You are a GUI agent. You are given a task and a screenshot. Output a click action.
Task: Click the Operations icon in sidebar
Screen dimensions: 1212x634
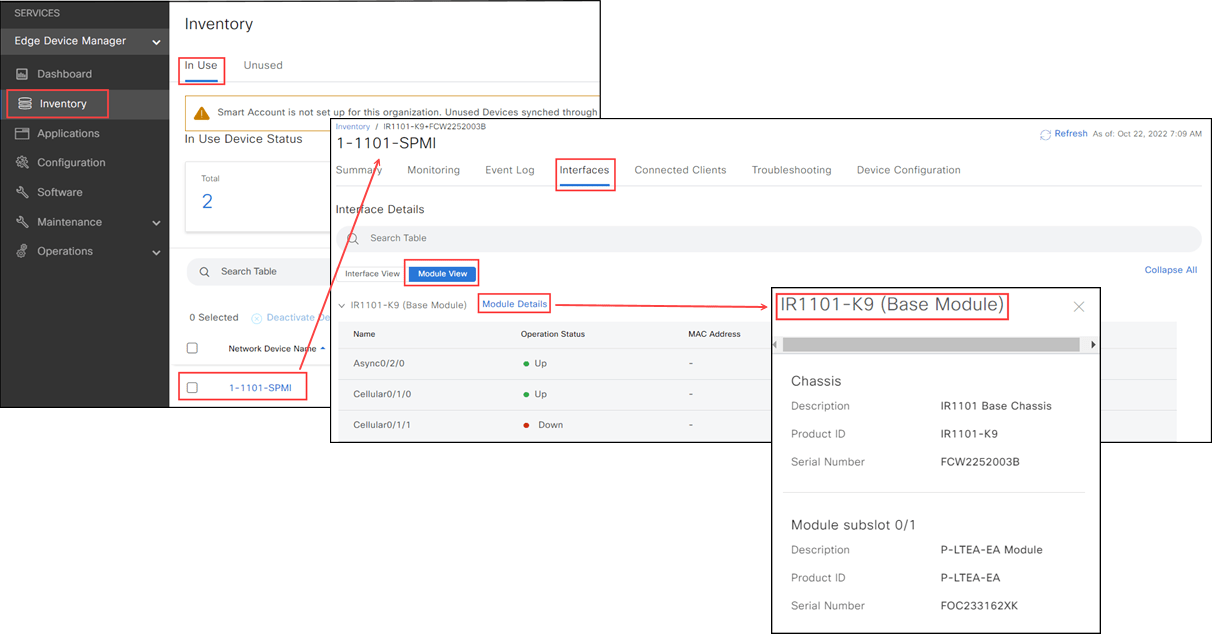(22, 251)
